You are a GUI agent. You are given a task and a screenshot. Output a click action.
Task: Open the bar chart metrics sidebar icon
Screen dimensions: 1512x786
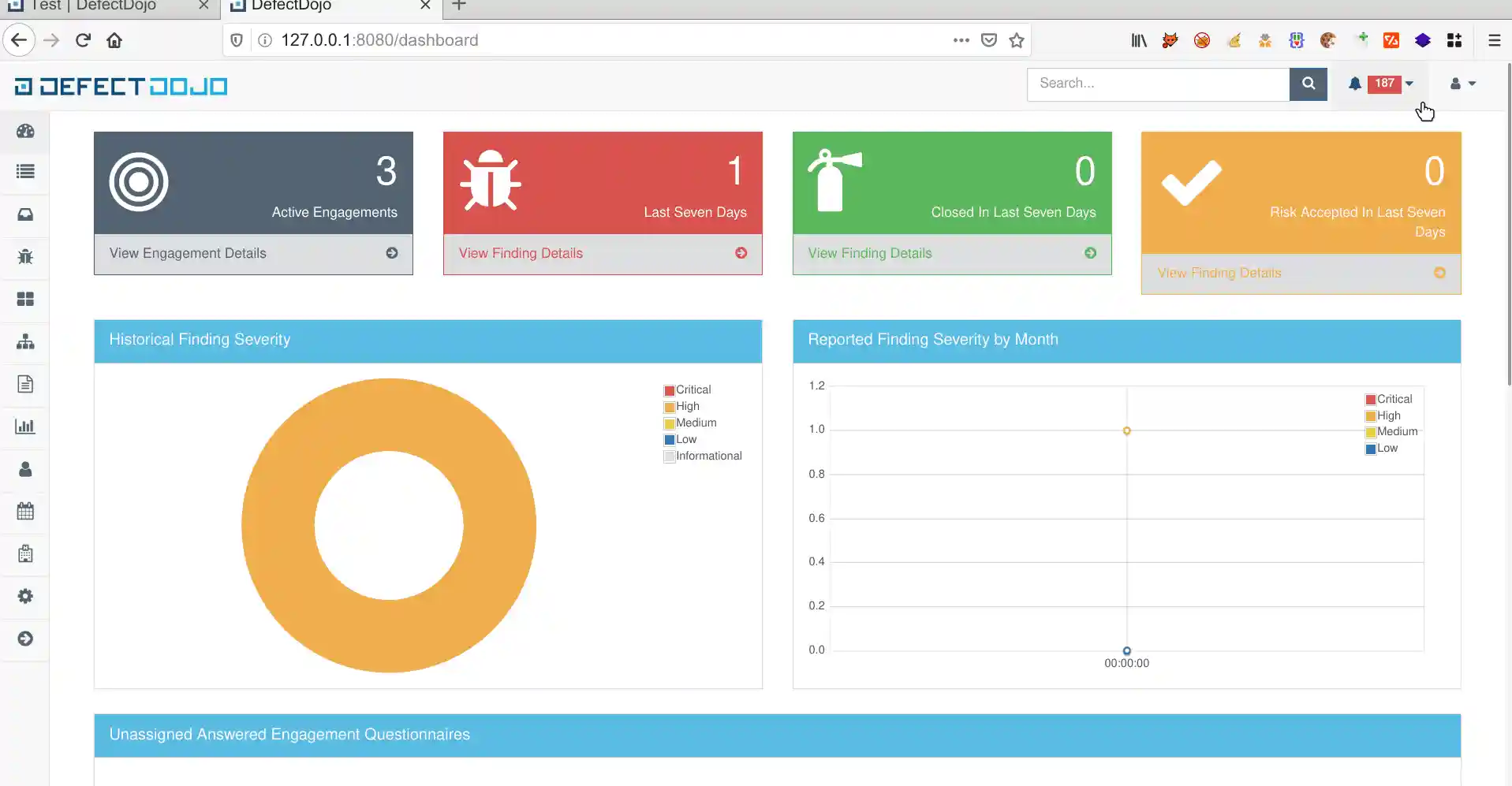point(25,427)
